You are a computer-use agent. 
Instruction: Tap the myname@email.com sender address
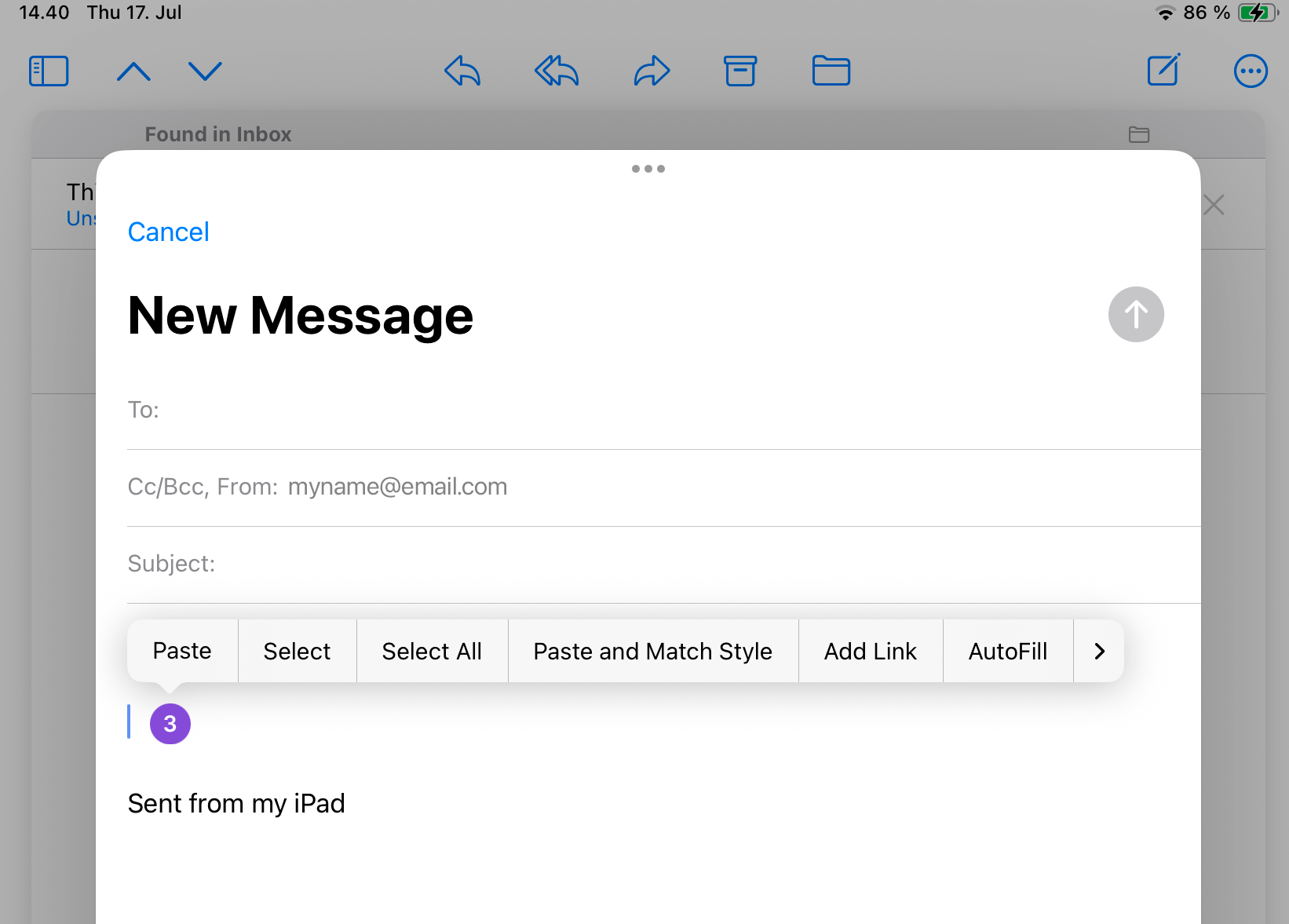398,487
